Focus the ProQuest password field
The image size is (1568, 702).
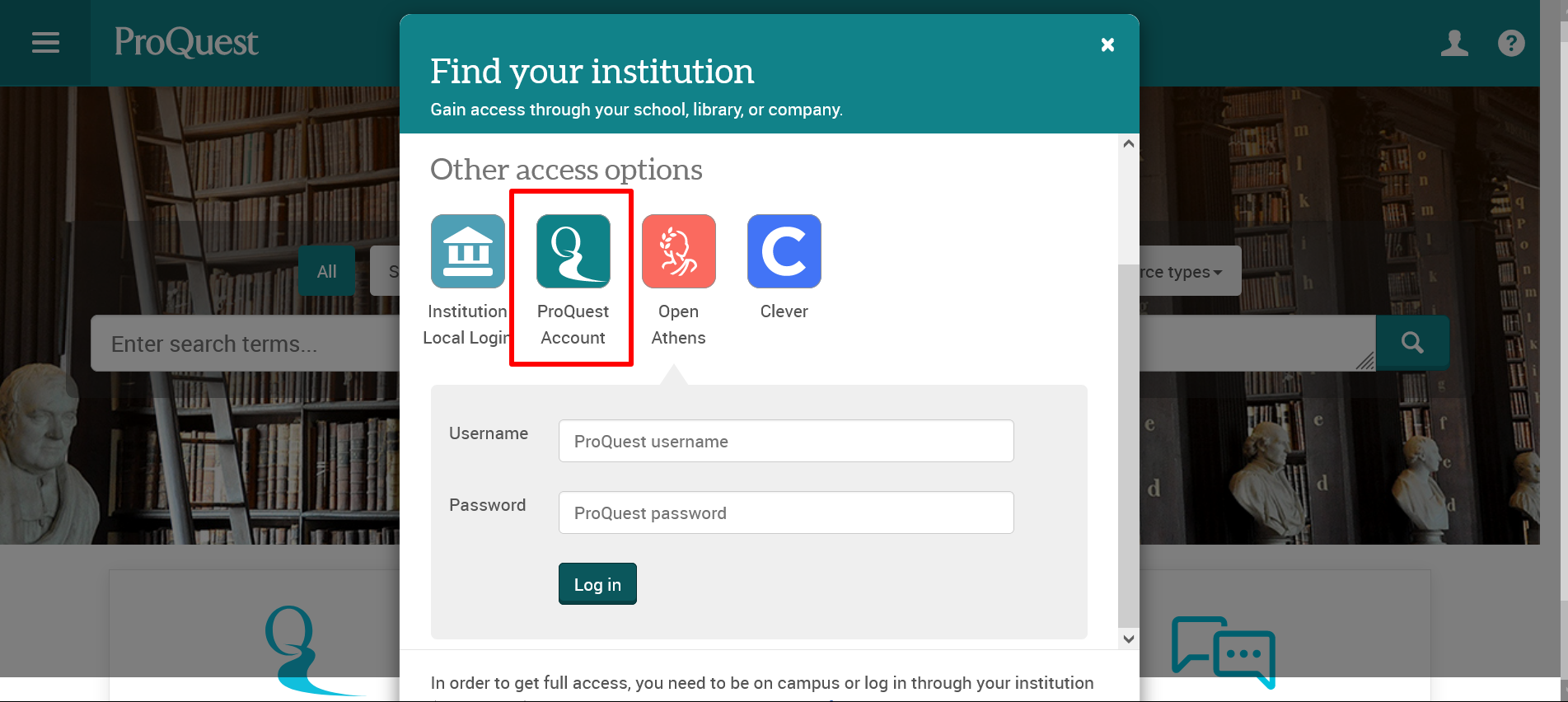786,512
